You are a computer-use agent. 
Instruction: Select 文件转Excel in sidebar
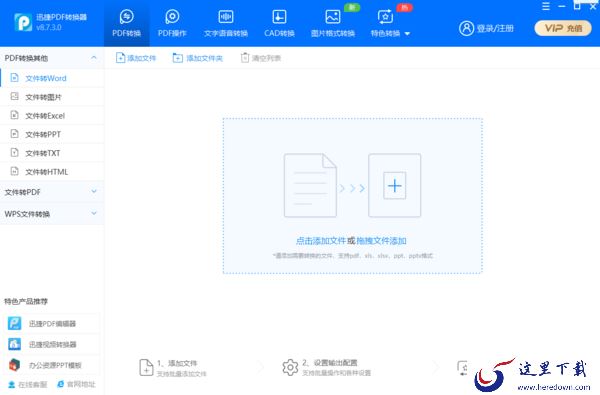coord(52,116)
